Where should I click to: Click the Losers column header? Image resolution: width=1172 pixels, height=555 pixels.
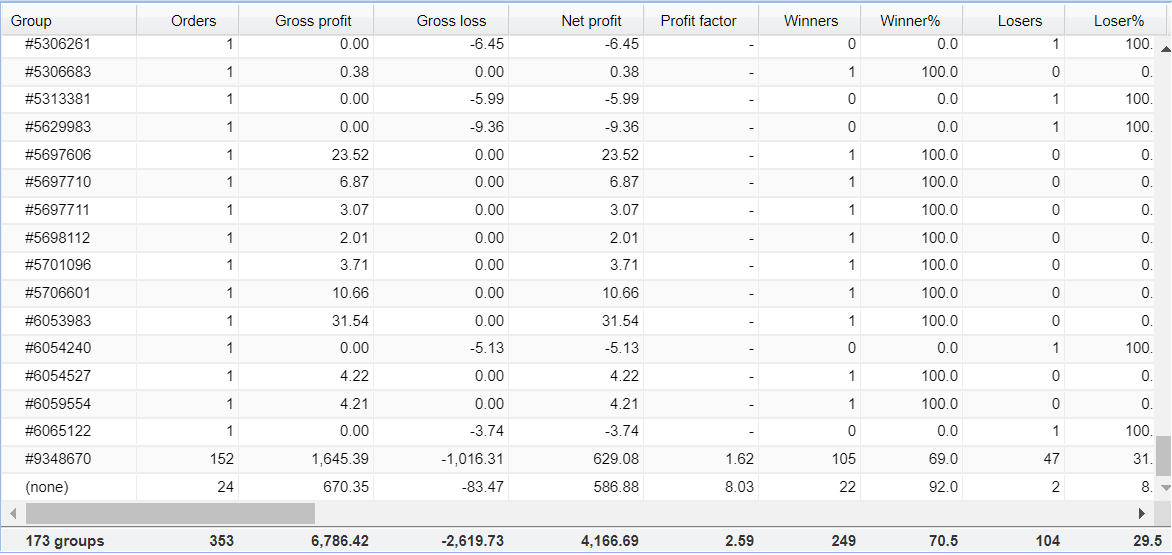click(x=1014, y=20)
